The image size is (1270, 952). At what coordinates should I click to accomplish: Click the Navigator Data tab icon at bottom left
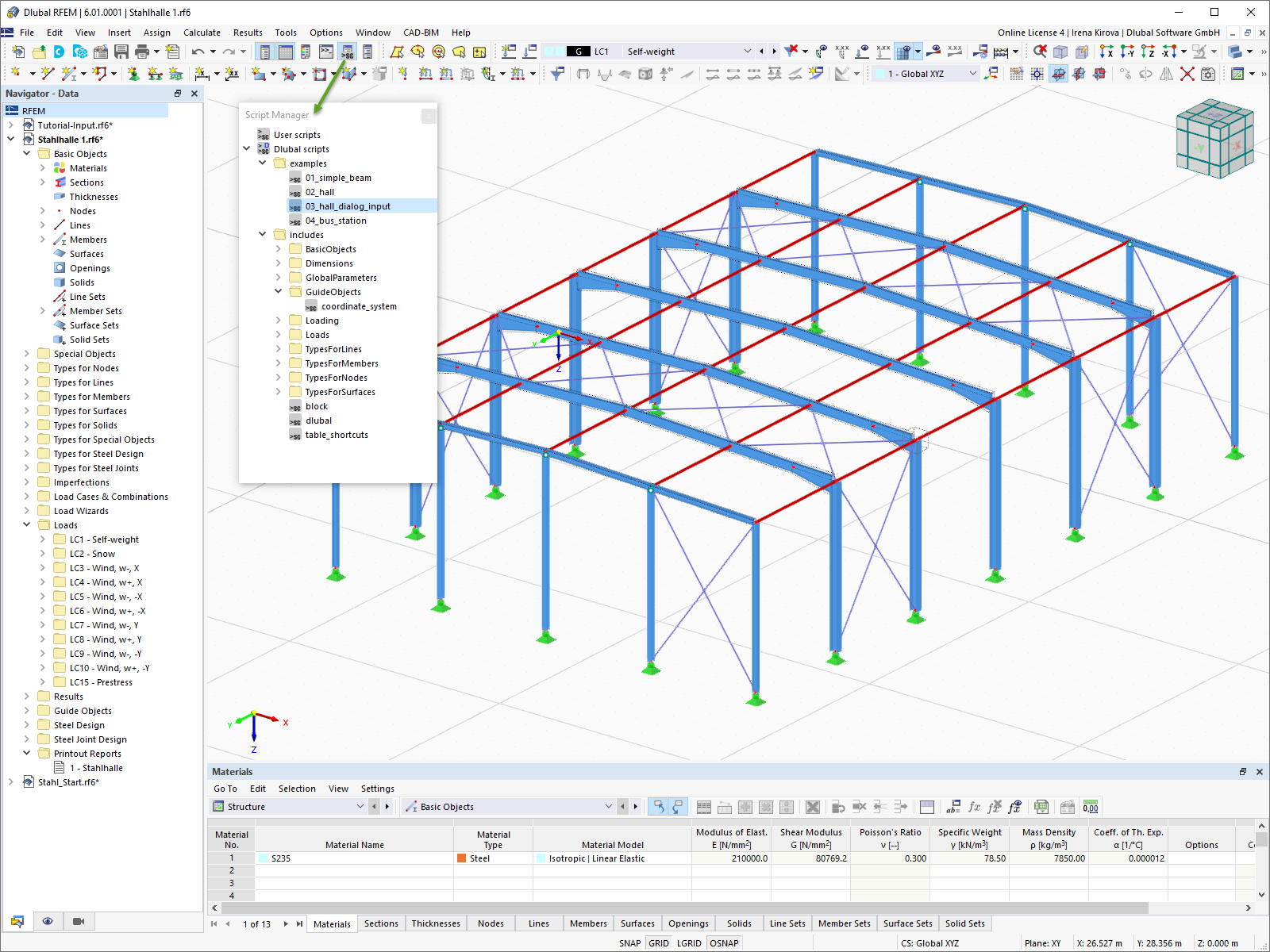(17, 921)
